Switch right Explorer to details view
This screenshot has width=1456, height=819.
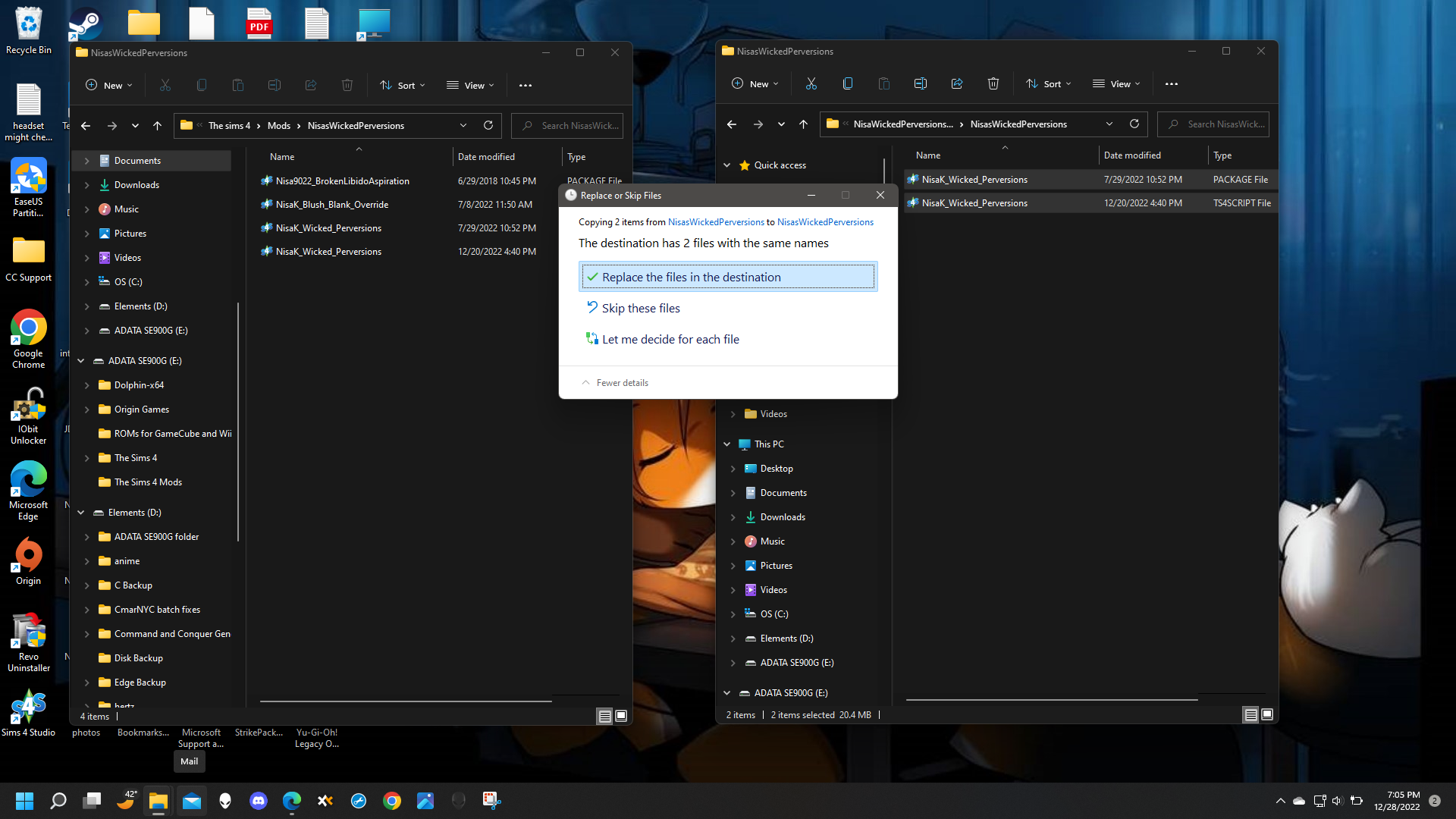1250,714
